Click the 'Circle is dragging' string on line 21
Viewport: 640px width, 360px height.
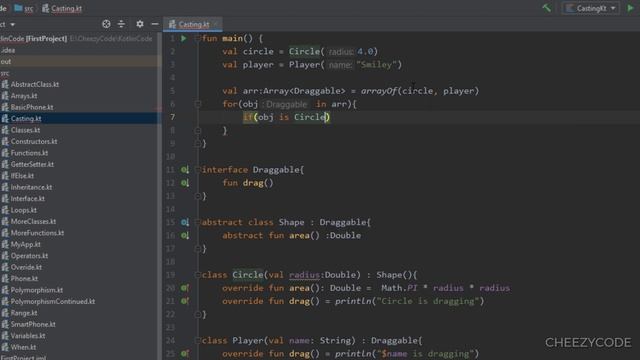[427, 301]
